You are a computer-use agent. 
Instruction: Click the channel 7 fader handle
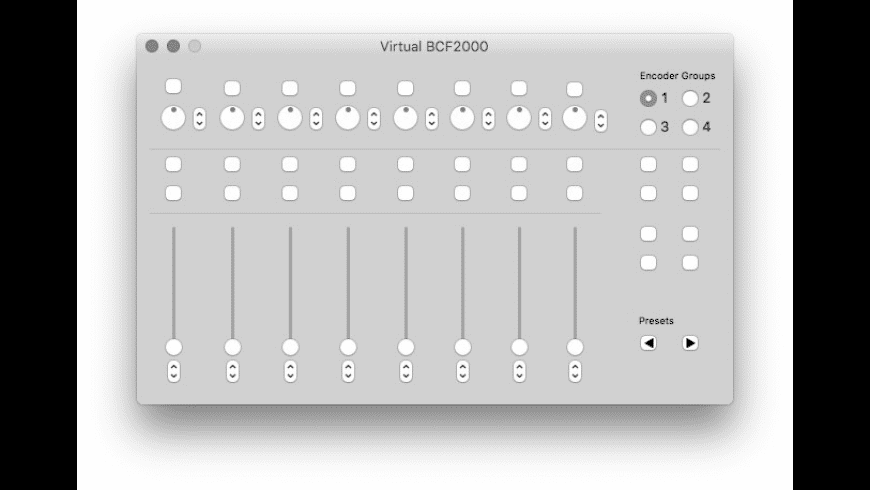519,347
